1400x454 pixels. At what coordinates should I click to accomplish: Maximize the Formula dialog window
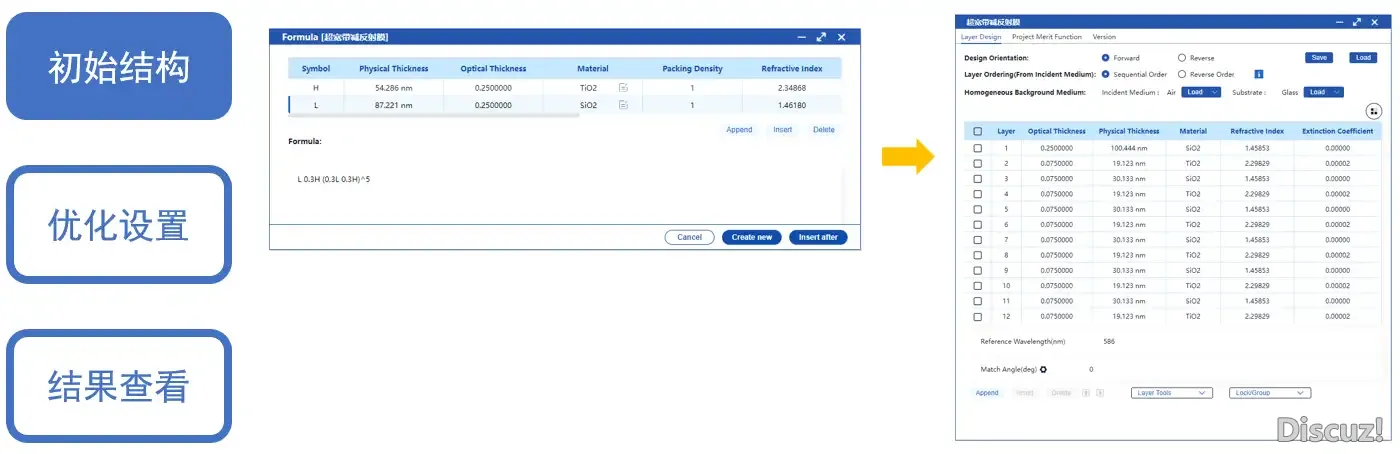pos(821,37)
